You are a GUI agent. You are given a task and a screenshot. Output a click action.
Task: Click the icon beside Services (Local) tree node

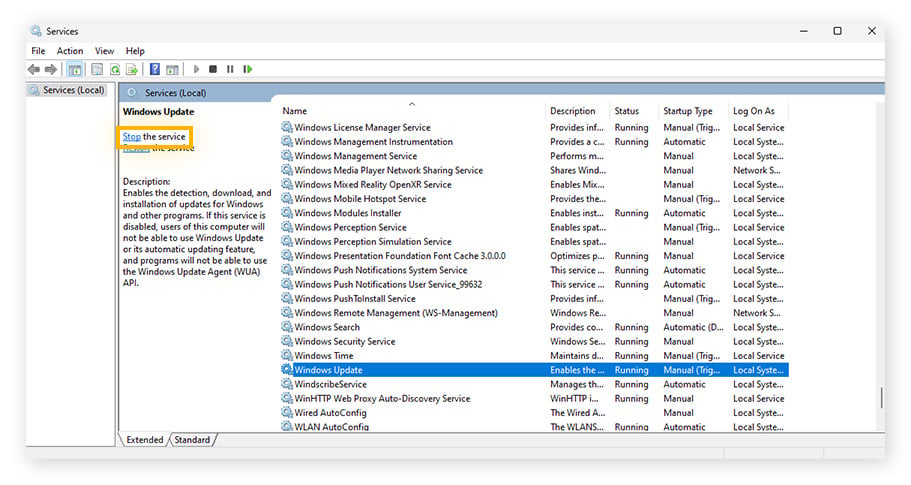[34, 90]
